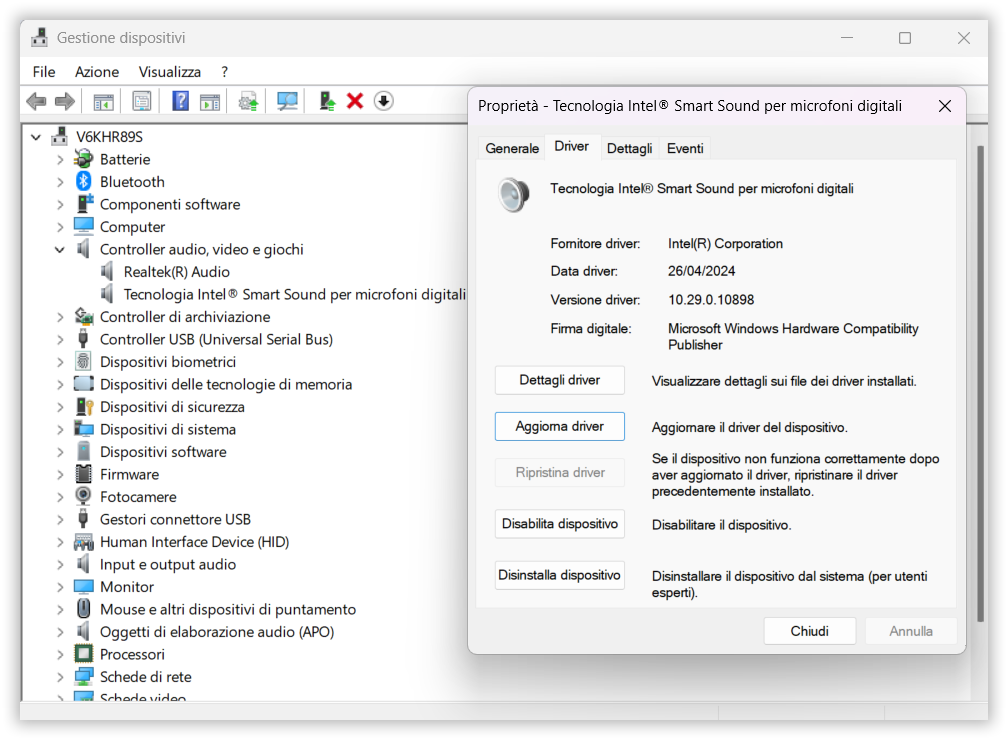Click the red X uninstall device icon
Screen dimensions: 1008x740
[355, 101]
